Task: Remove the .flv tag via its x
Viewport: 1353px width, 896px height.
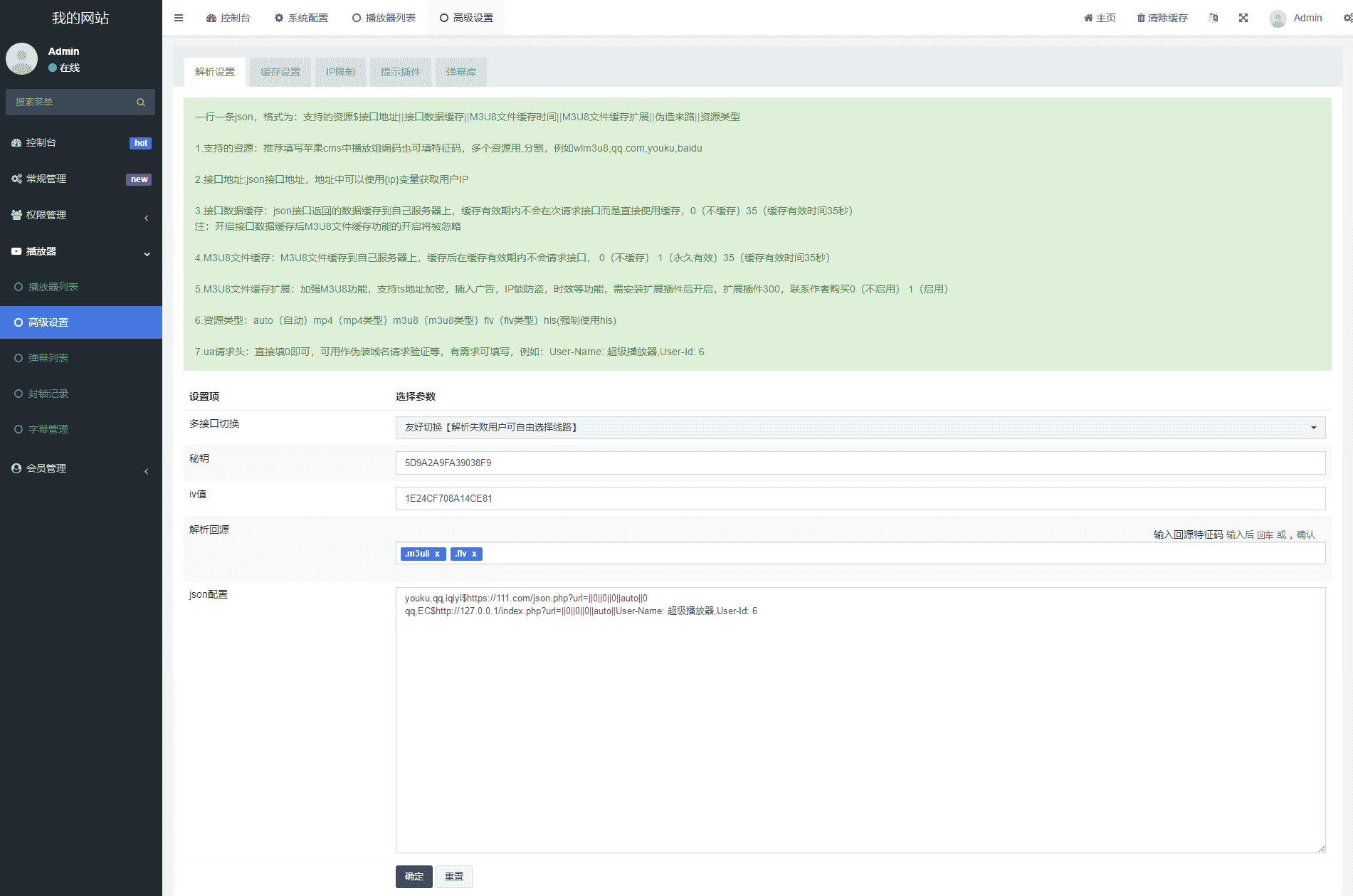Action: pos(474,554)
